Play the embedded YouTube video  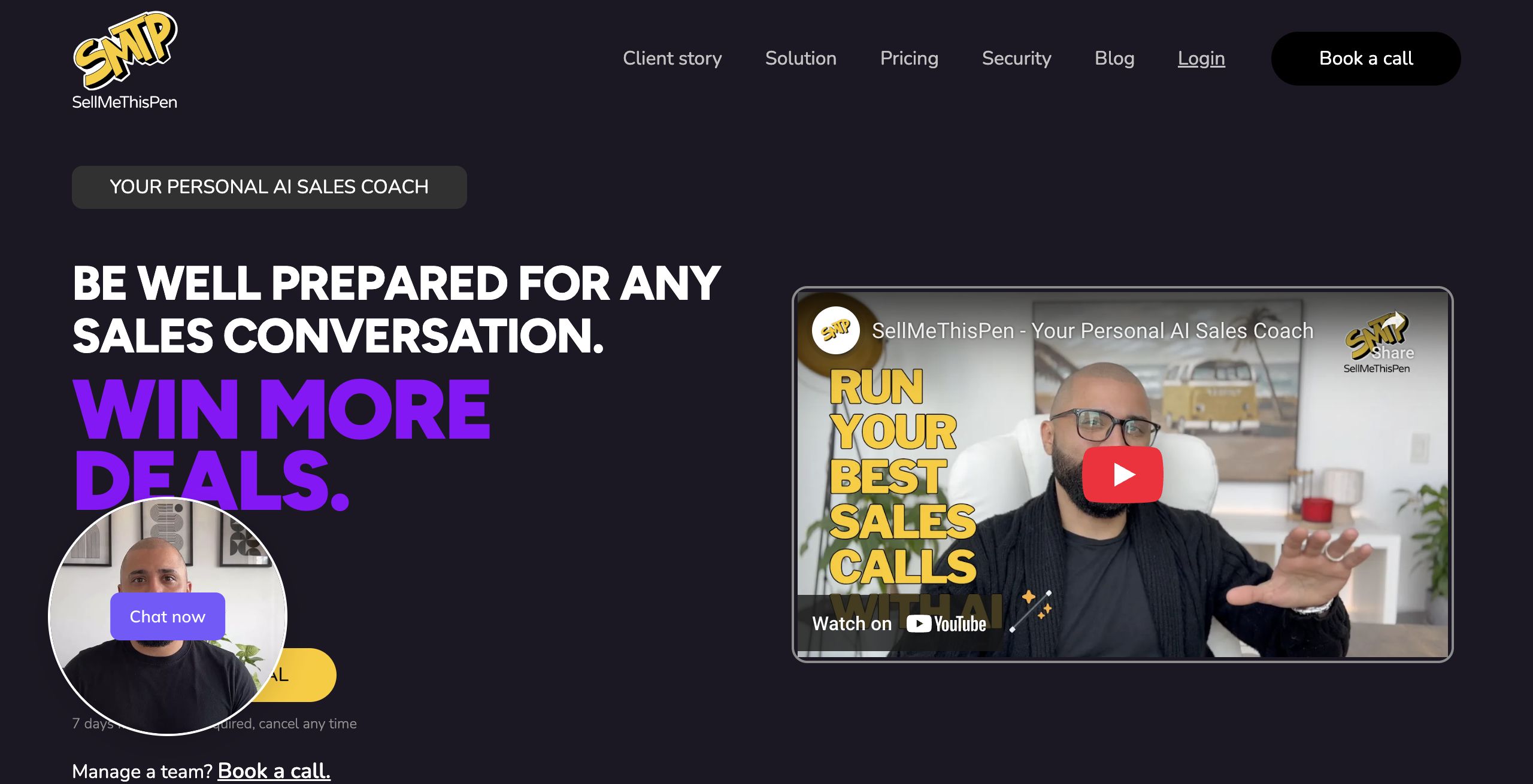(1122, 474)
